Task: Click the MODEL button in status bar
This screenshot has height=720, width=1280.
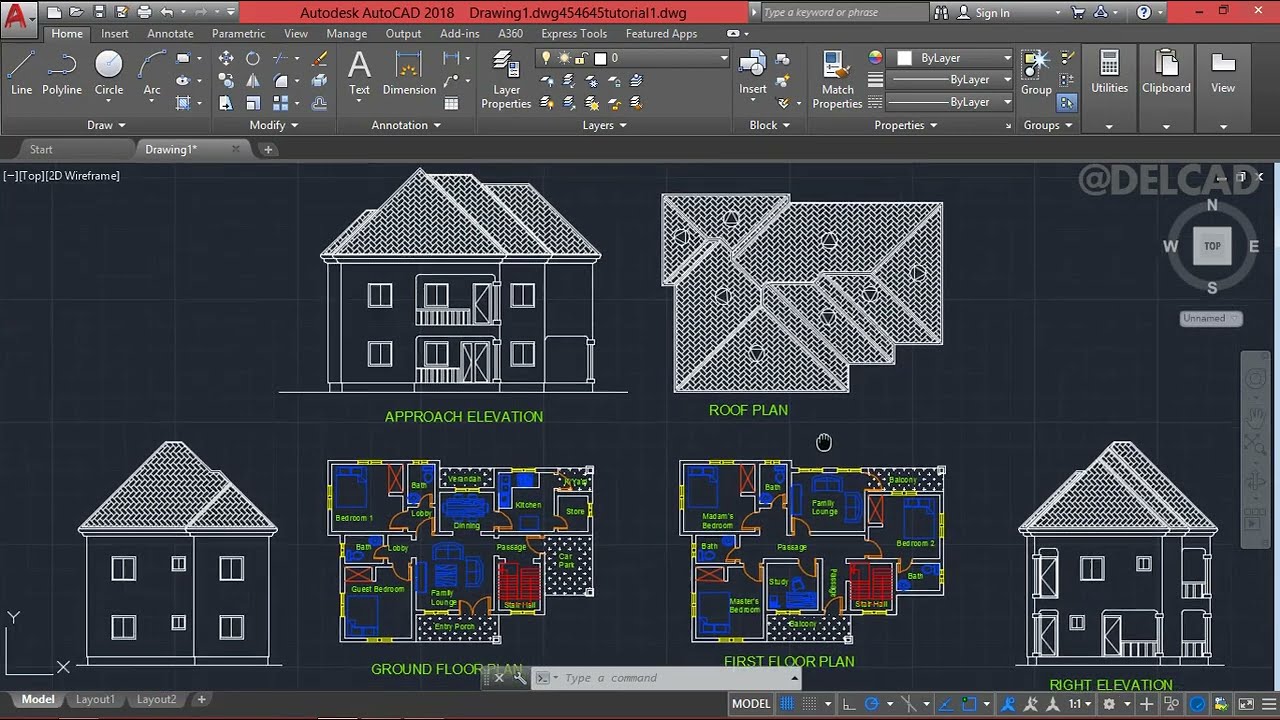Action: tap(750, 703)
